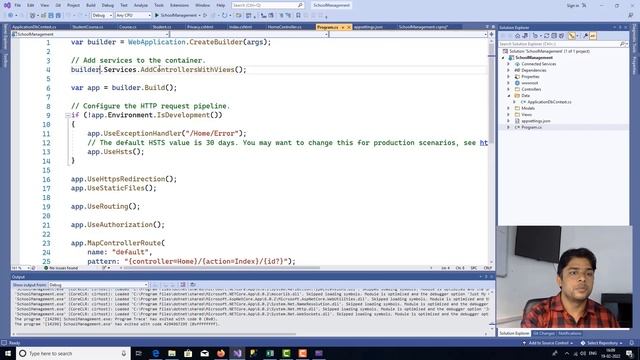Viewport: 640px width, 360px height.
Task: Expand the Views folder arrow
Action: [x=509, y=115]
